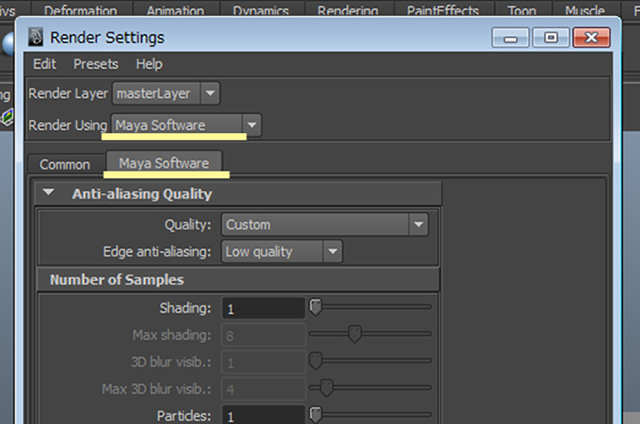This screenshot has width=640, height=424.
Task: Select the Muscle shelf tab in Maya
Action: [x=585, y=9]
